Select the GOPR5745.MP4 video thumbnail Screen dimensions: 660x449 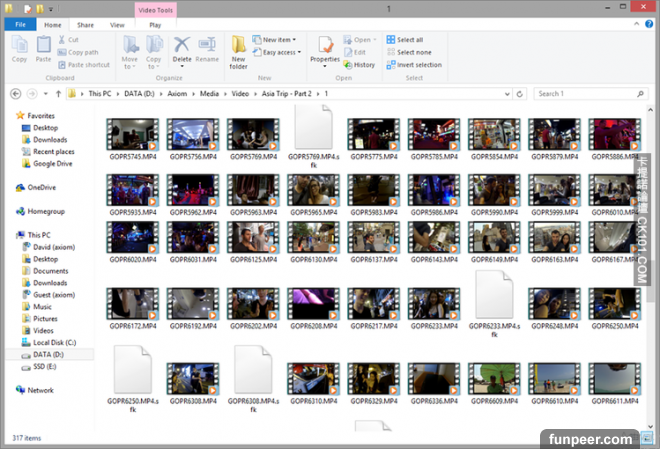click(x=131, y=134)
